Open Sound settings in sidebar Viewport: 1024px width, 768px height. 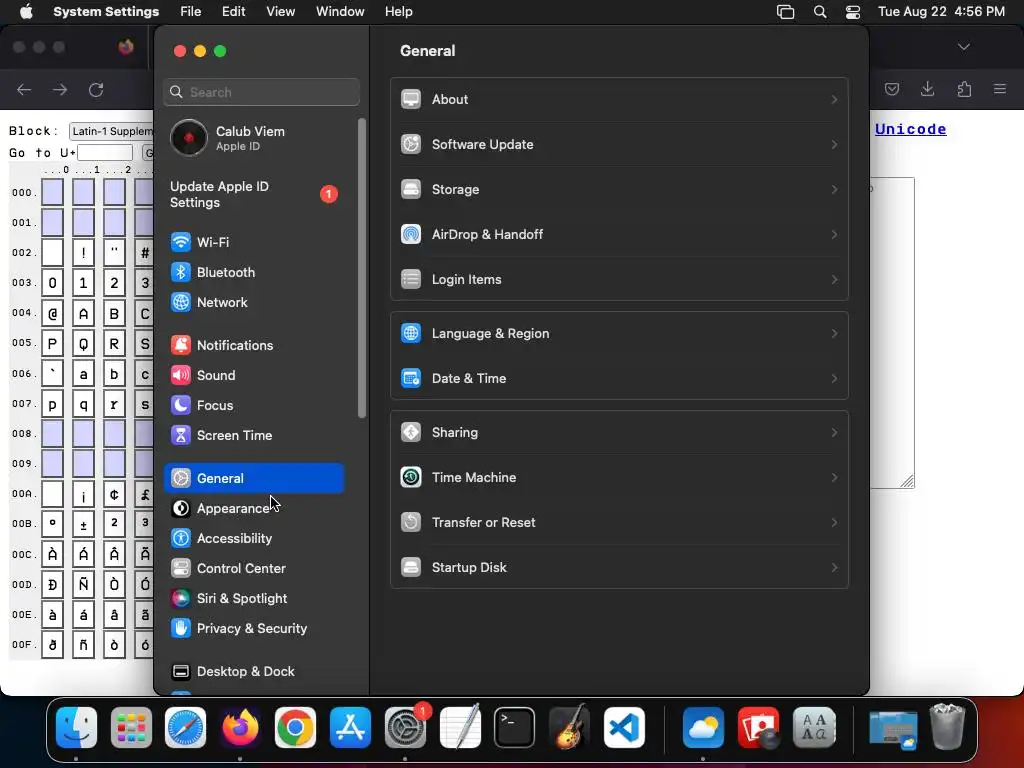coord(254,376)
